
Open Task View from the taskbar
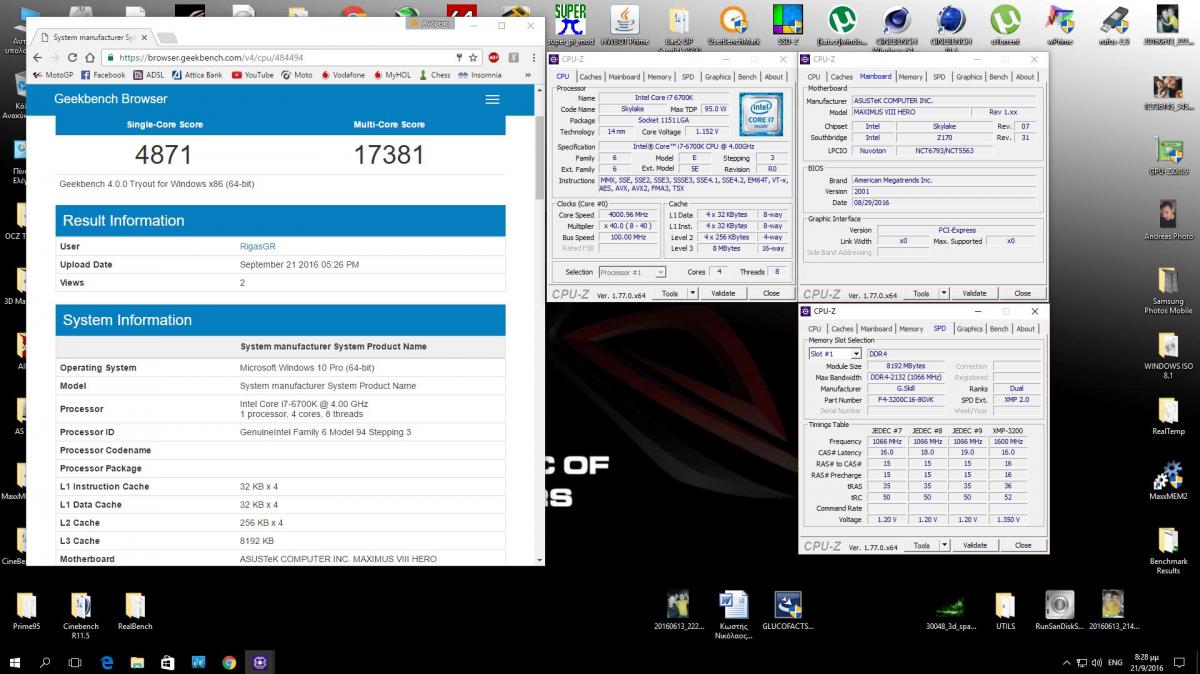coord(75,662)
